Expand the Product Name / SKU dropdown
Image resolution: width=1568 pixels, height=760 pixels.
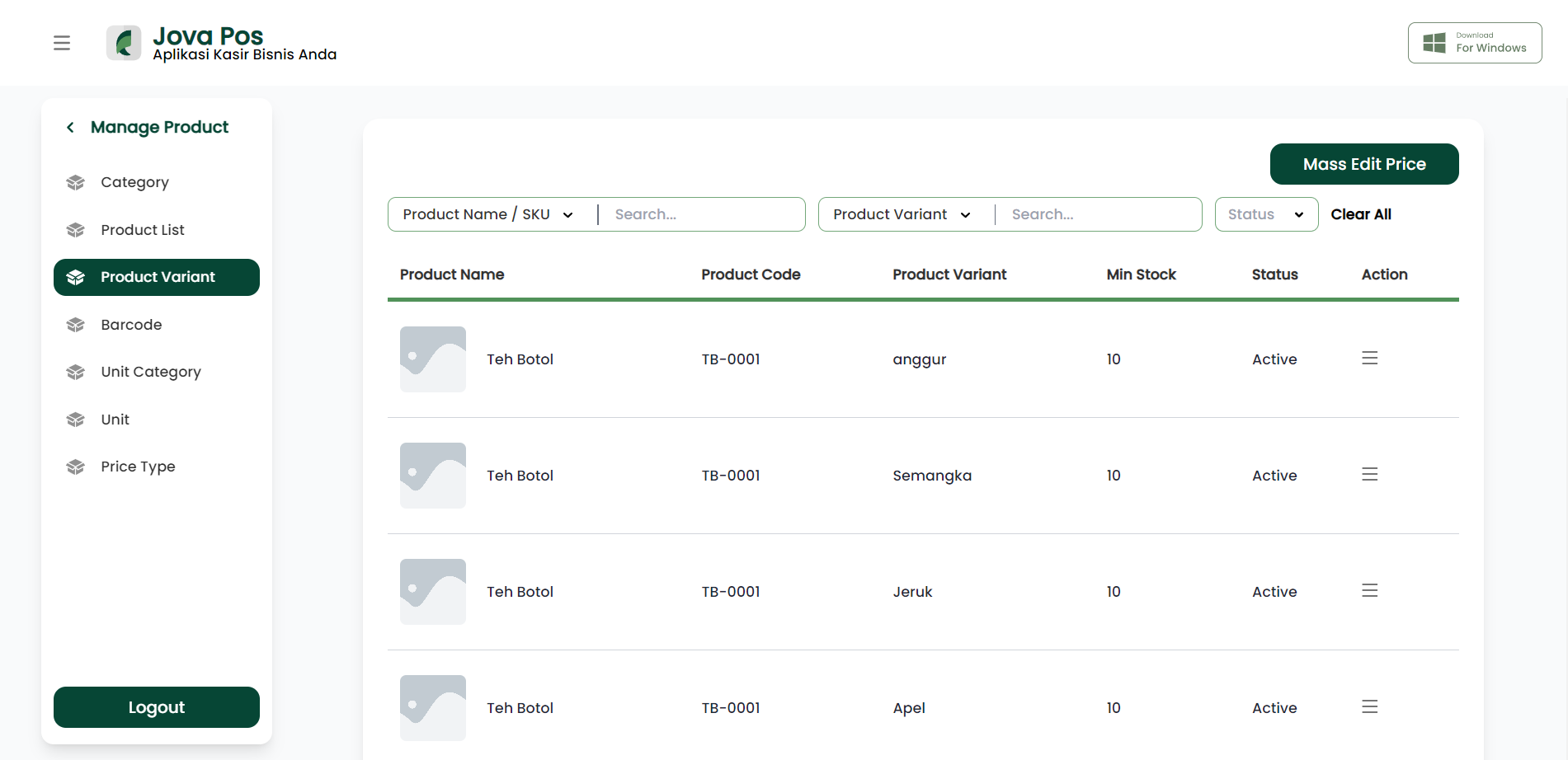(x=487, y=214)
